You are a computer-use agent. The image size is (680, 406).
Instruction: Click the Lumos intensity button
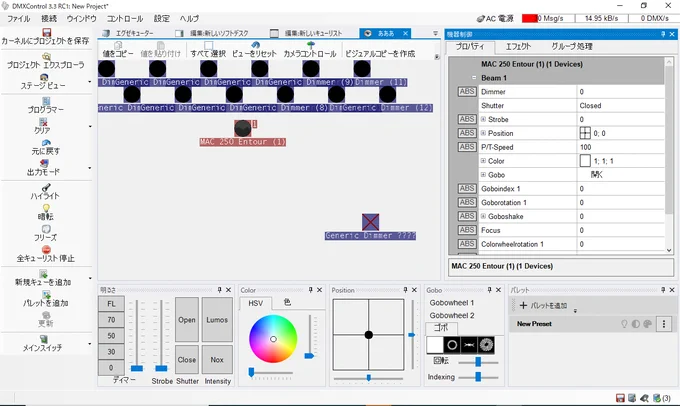[x=217, y=320]
